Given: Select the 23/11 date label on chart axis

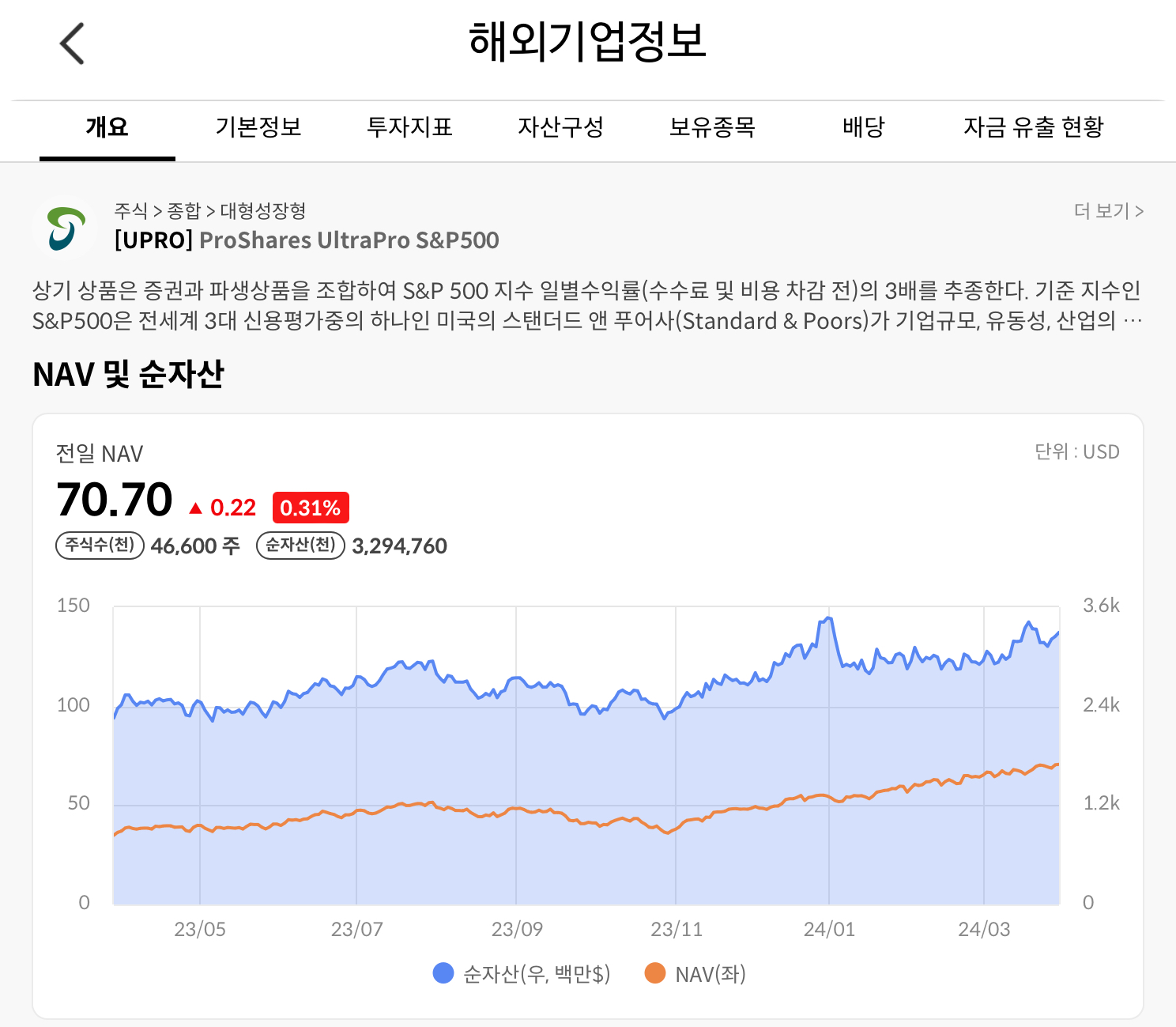Looking at the screenshot, I should [677, 929].
